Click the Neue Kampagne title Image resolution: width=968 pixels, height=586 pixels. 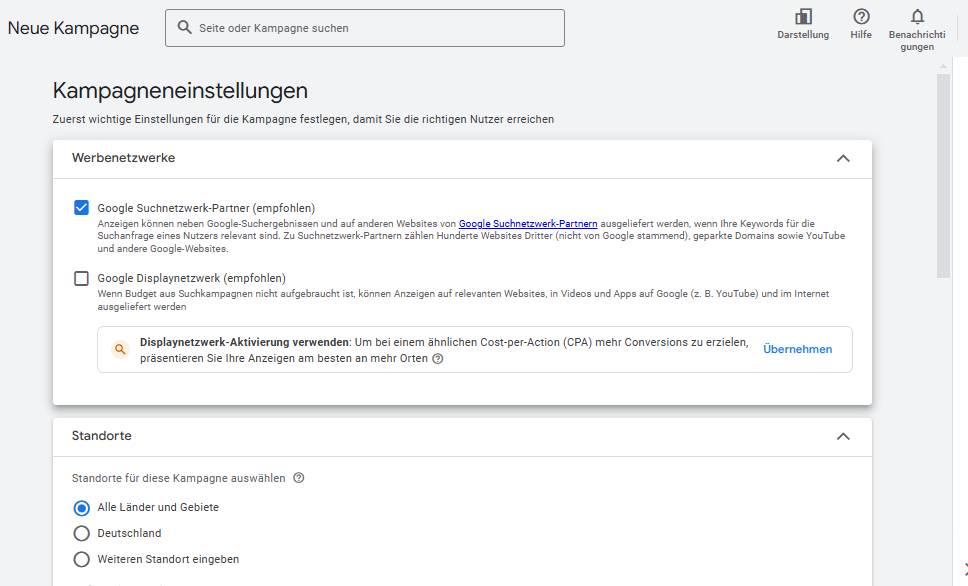click(73, 28)
